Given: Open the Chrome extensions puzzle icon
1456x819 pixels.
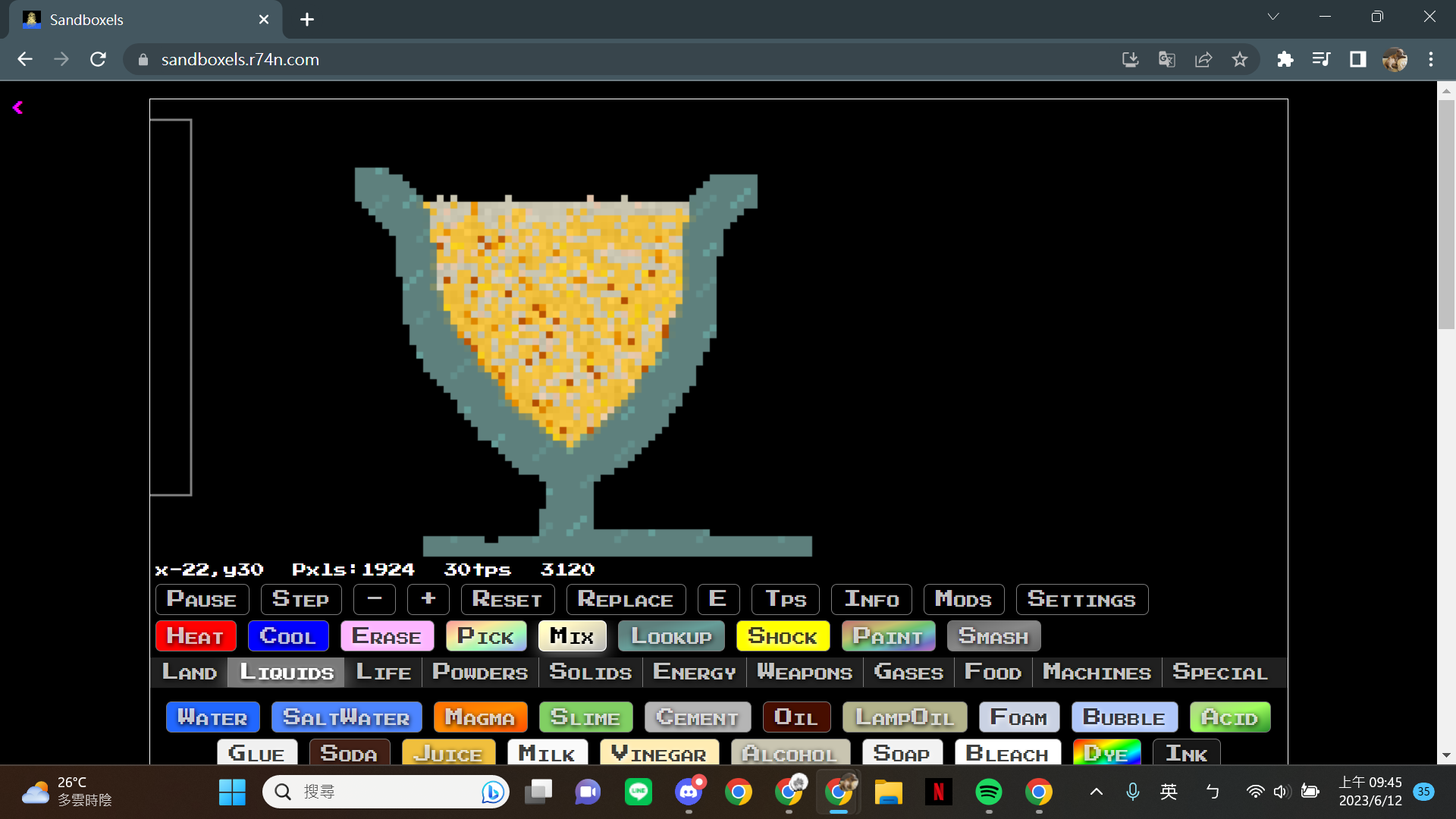Looking at the screenshot, I should pos(1285,59).
